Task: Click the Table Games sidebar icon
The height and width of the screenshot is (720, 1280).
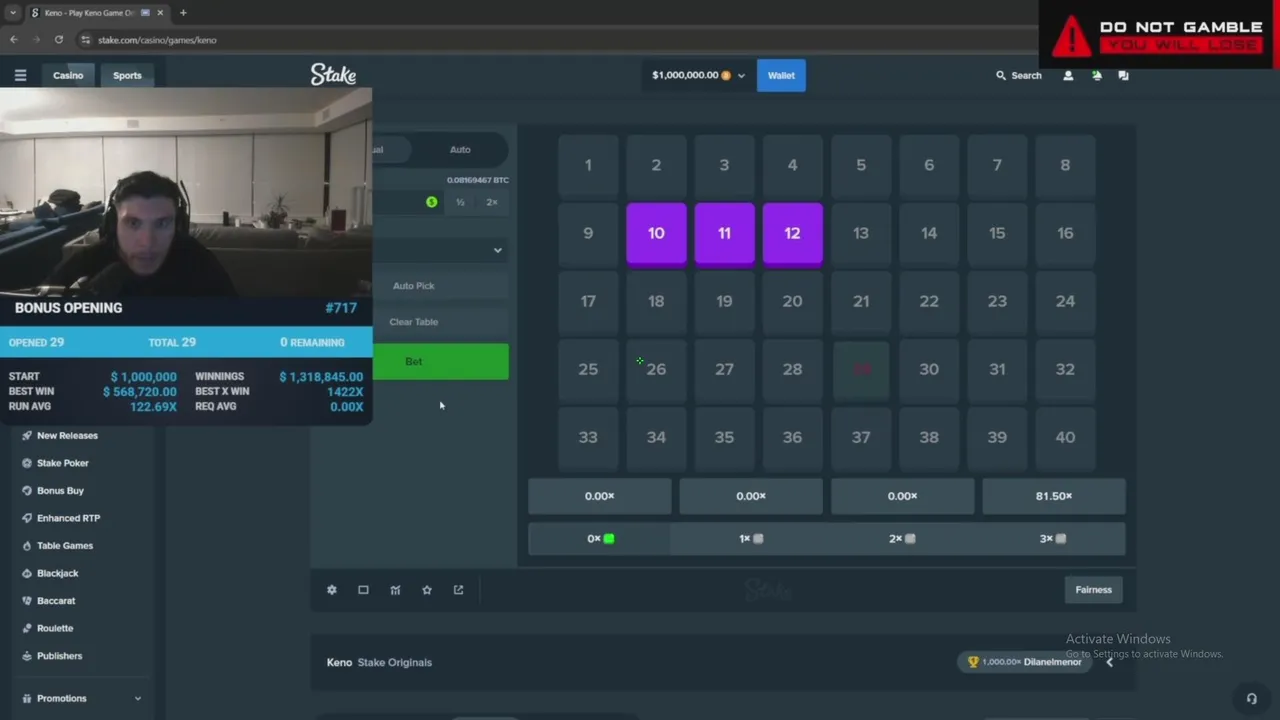Action: coord(27,545)
